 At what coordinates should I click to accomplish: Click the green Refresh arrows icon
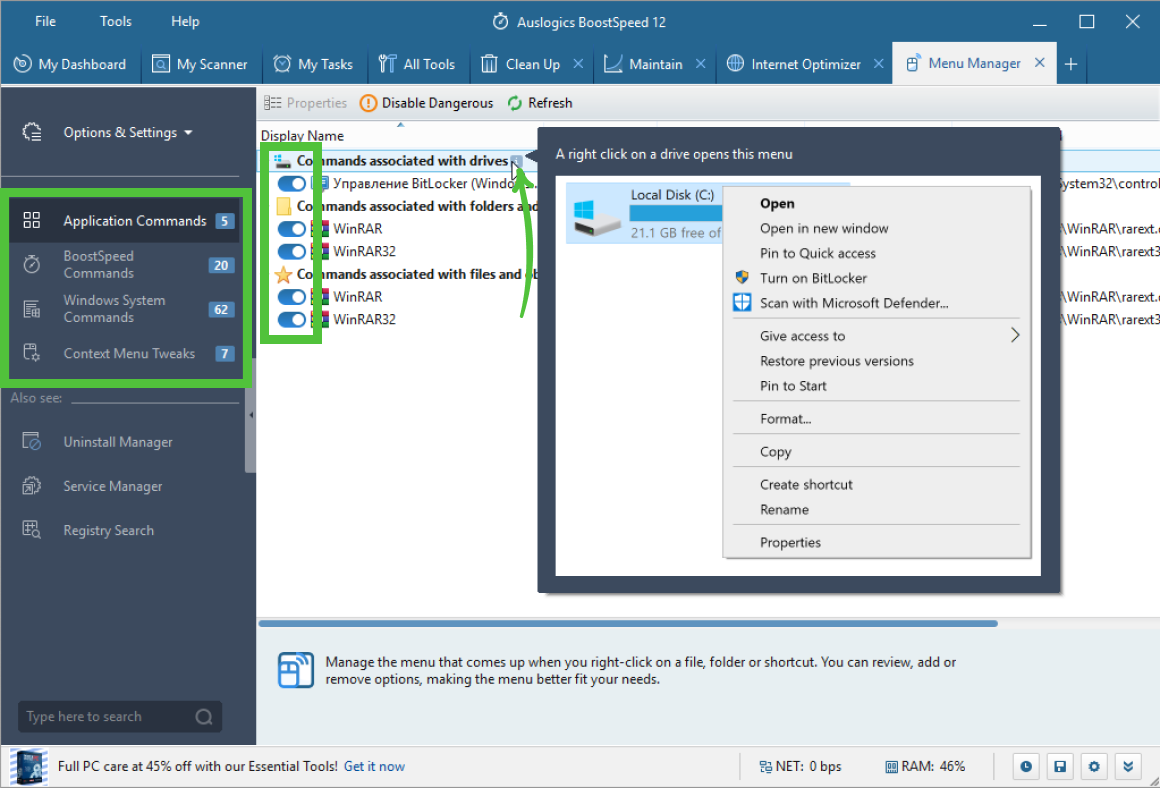click(x=515, y=103)
